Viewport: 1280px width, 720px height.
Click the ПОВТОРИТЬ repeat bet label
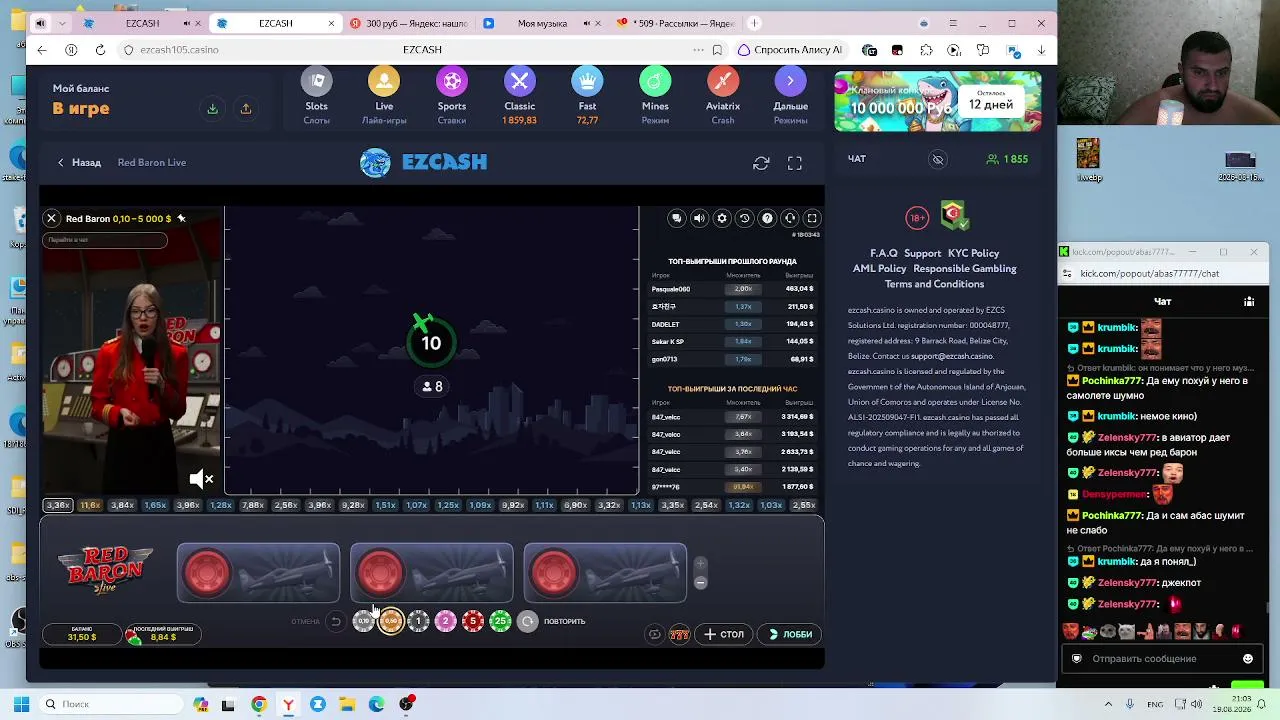(x=564, y=621)
